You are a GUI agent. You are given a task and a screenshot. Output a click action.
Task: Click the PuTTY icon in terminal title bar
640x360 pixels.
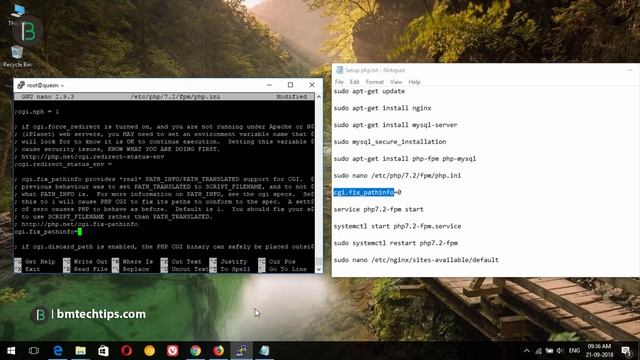[20, 85]
